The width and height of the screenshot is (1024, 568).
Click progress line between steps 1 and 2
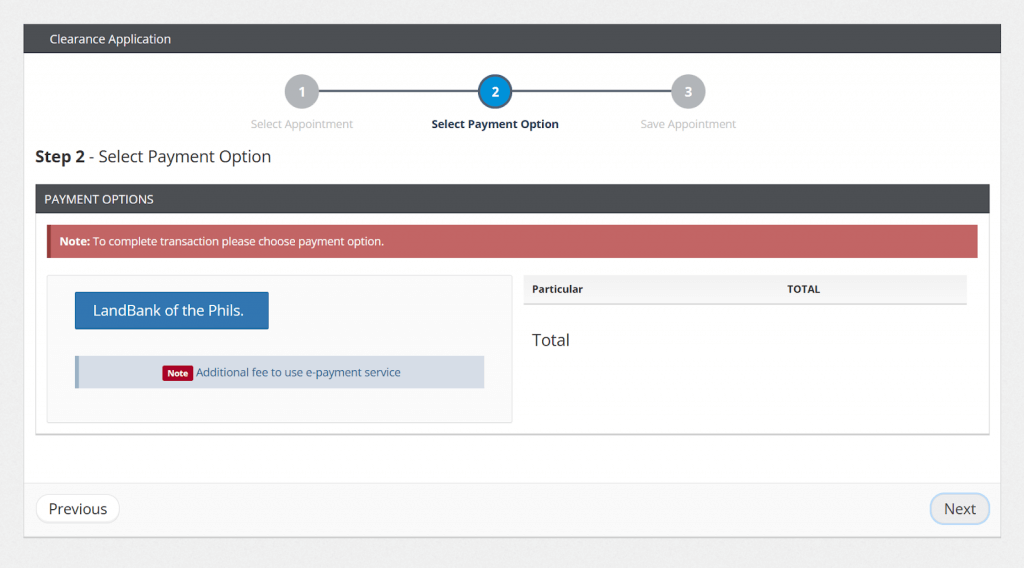398,92
